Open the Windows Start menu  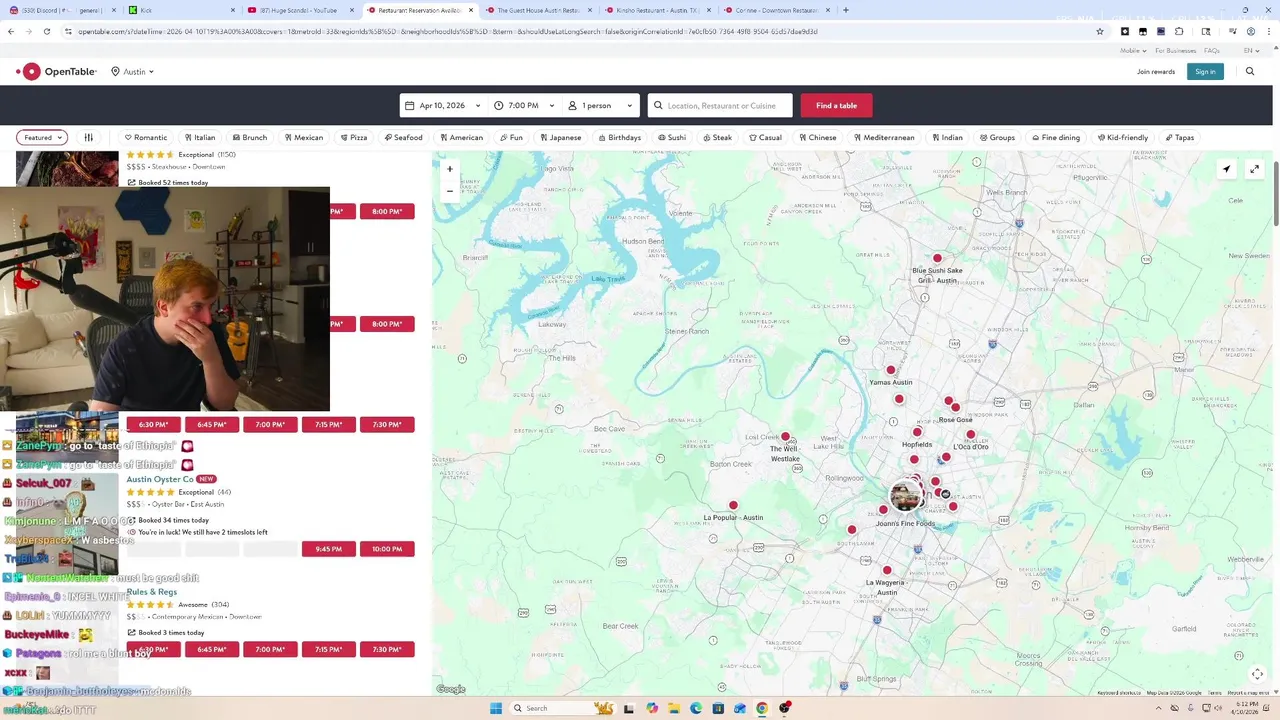[495, 708]
